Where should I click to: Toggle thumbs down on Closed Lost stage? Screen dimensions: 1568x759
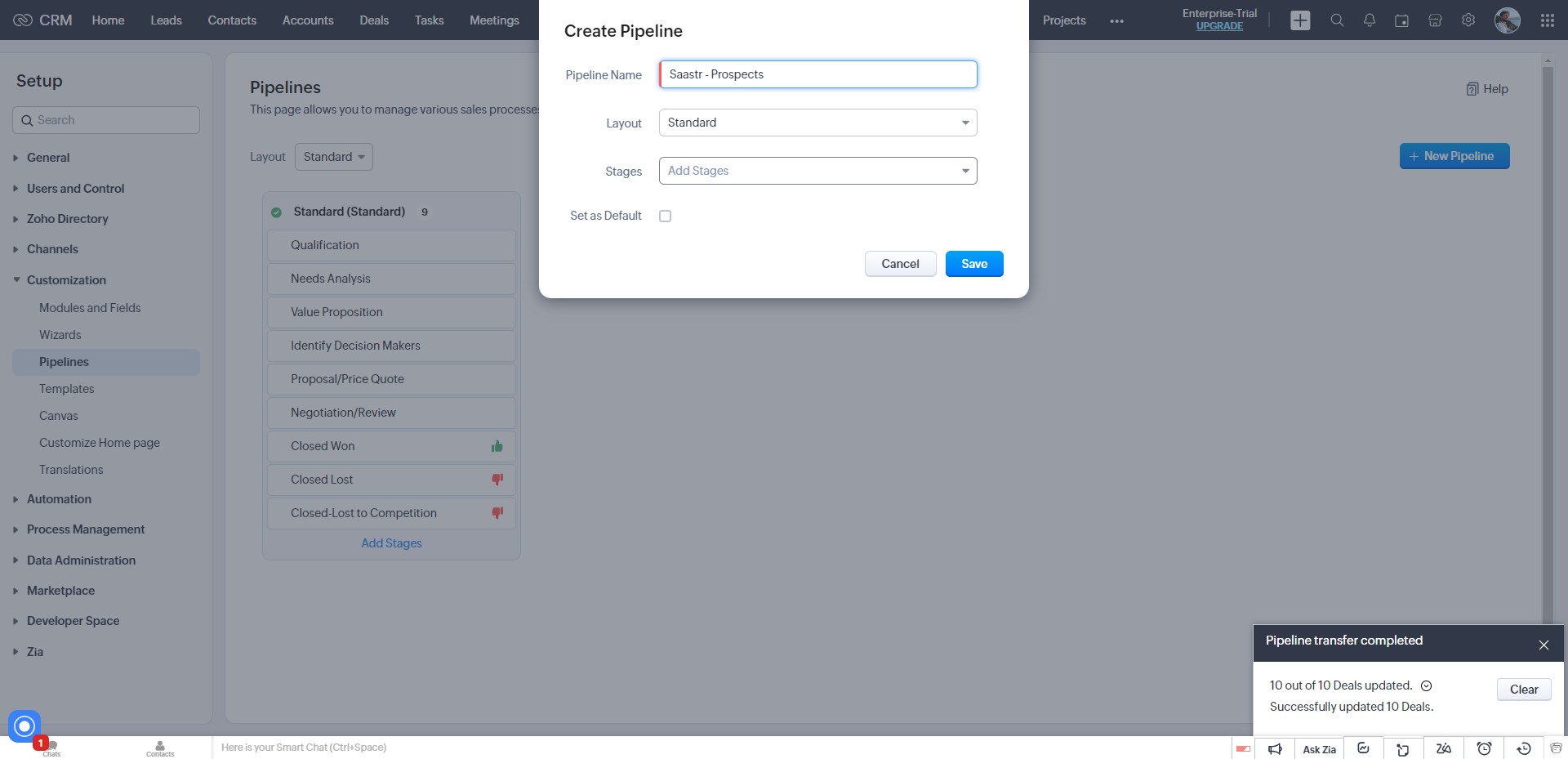pos(497,480)
